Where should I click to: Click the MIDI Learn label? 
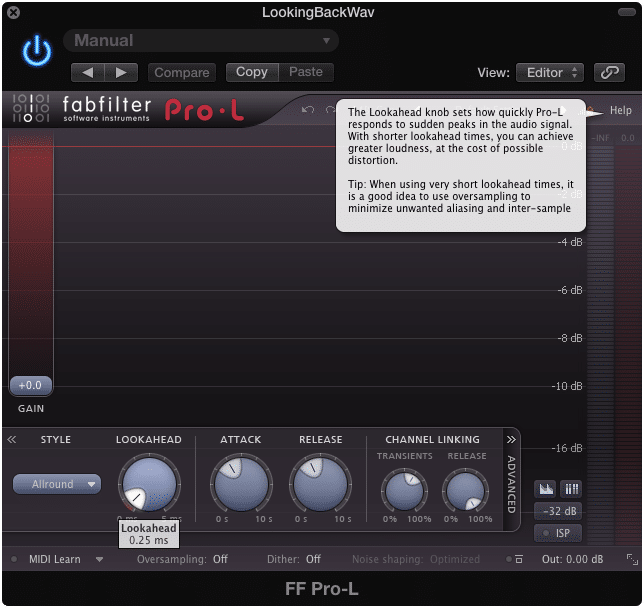[55, 559]
